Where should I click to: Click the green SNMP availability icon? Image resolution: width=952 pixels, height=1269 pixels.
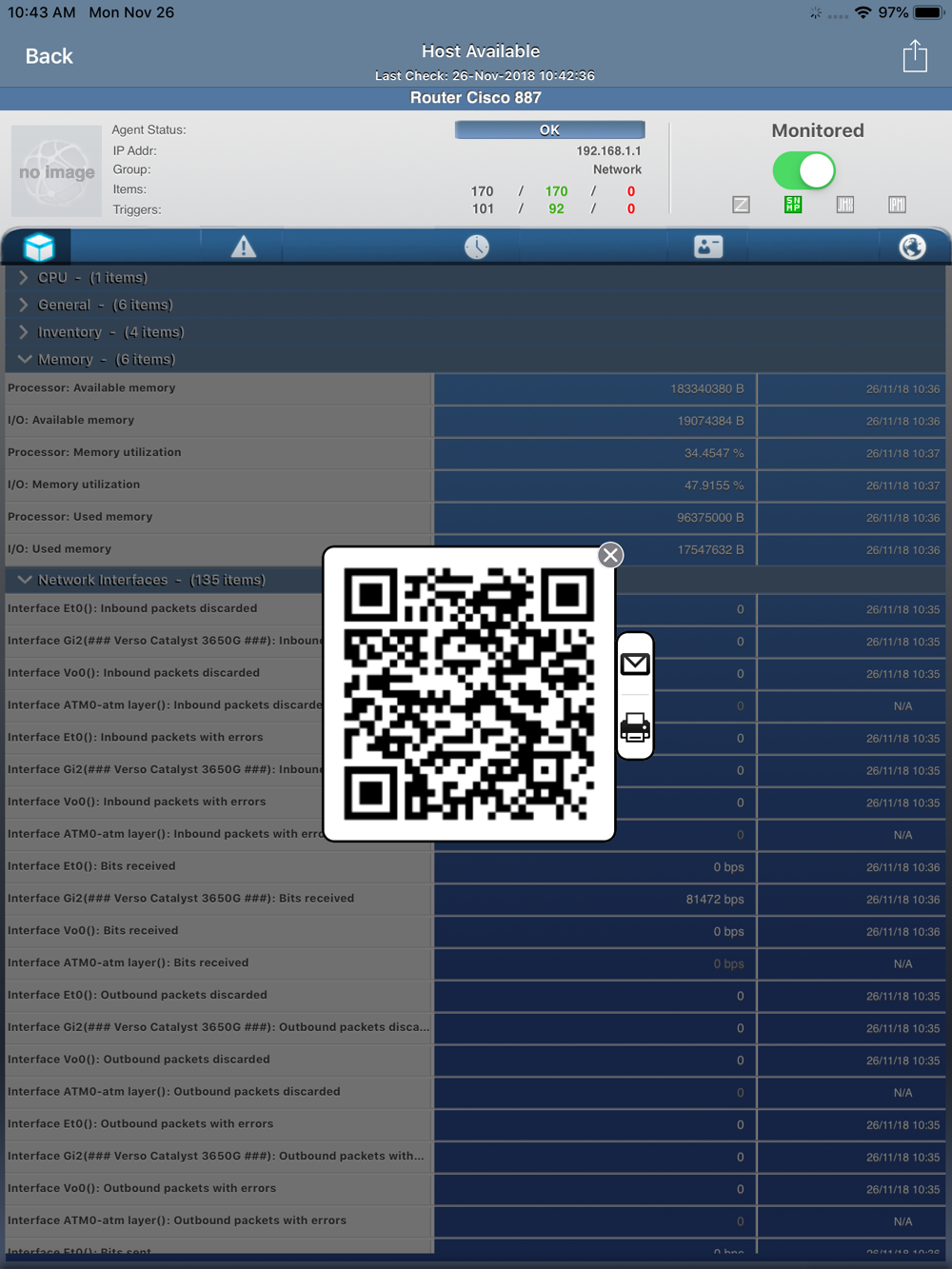[793, 205]
